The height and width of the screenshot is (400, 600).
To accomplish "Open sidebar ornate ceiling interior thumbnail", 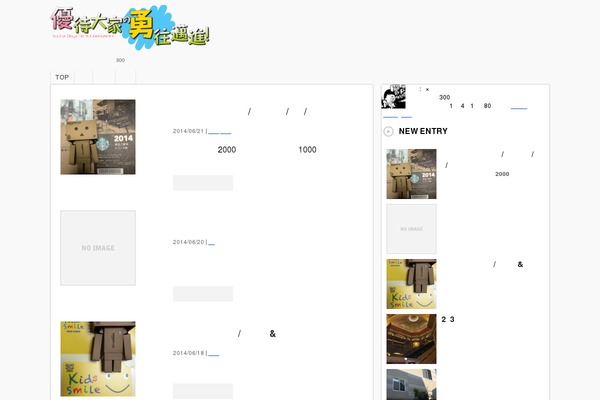I will [411, 339].
